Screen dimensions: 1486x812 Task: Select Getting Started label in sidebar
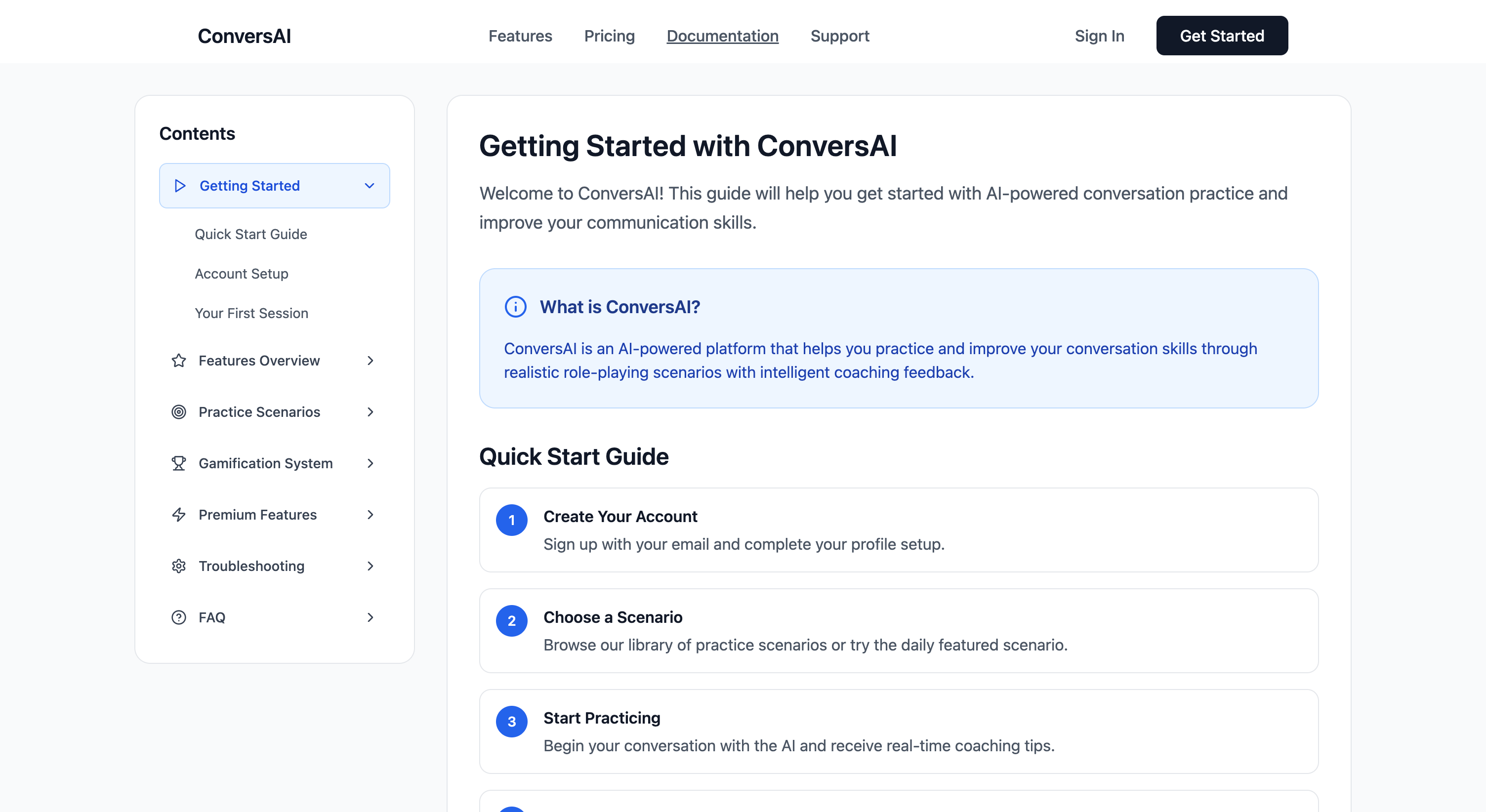[x=250, y=186]
